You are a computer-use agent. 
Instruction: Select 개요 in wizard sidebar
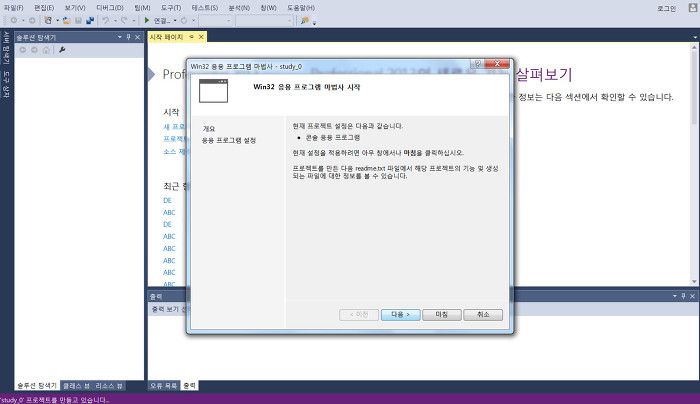209,129
